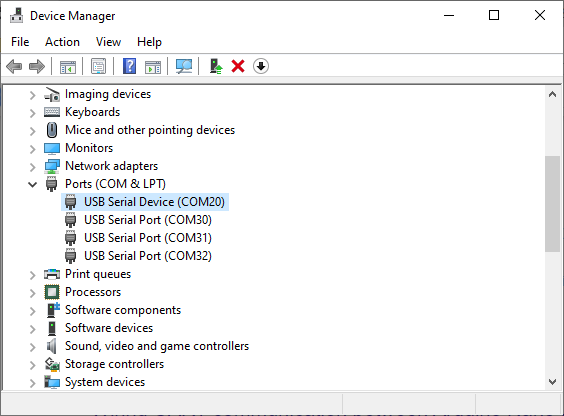Click the blue Help question-mark icon
Screen dimensions: 564x416
(x=129, y=67)
